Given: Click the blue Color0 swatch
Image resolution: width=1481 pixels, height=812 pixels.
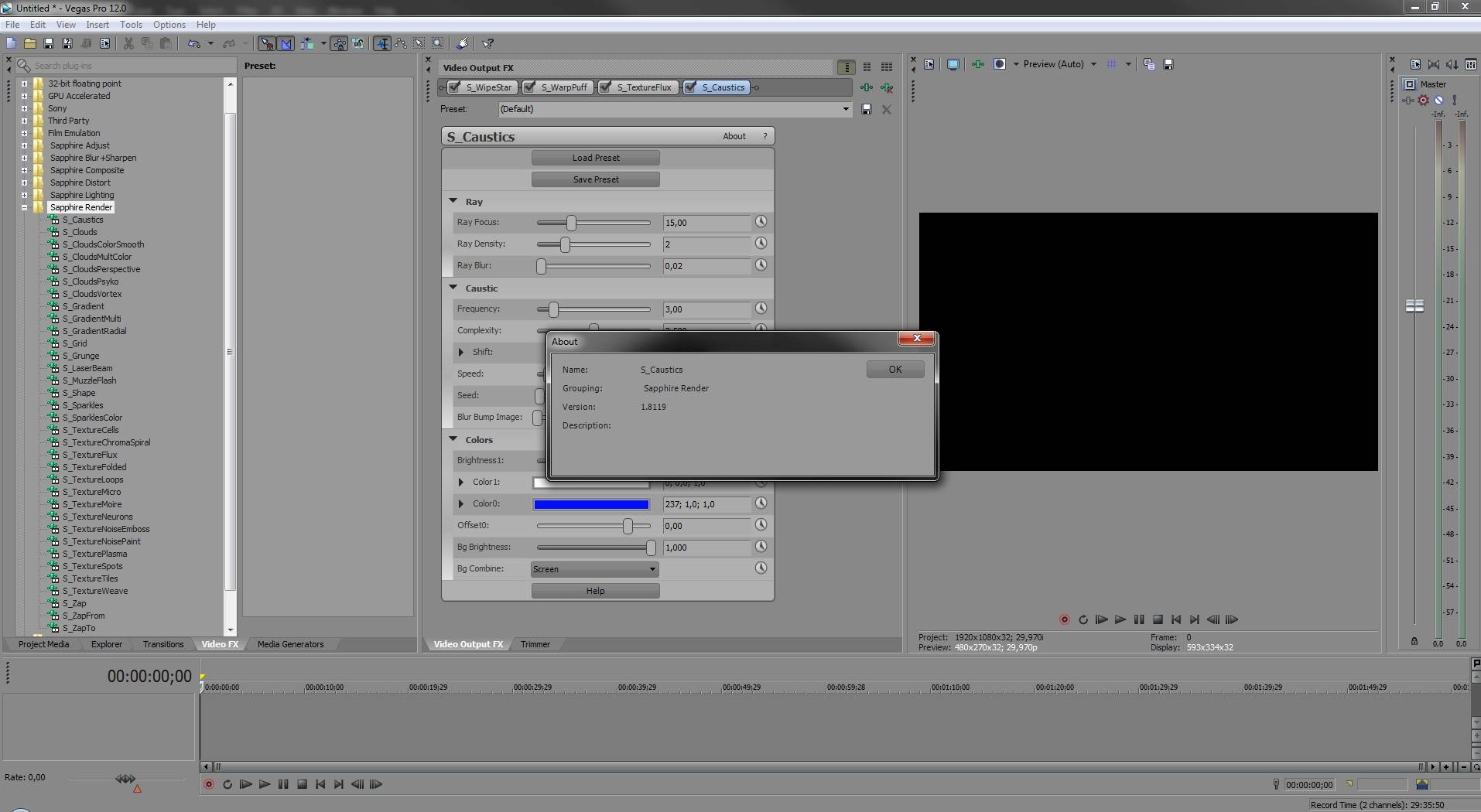Looking at the screenshot, I should (591, 504).
